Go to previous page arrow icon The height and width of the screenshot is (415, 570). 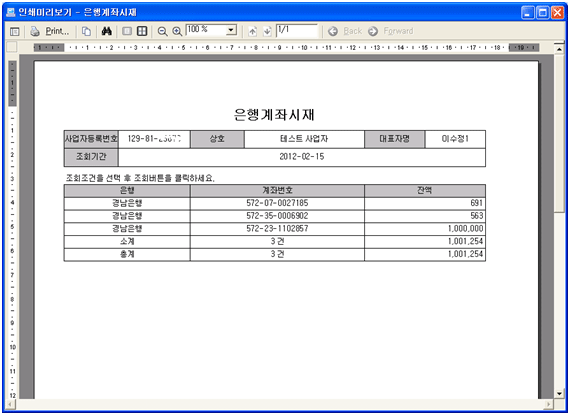252,32
